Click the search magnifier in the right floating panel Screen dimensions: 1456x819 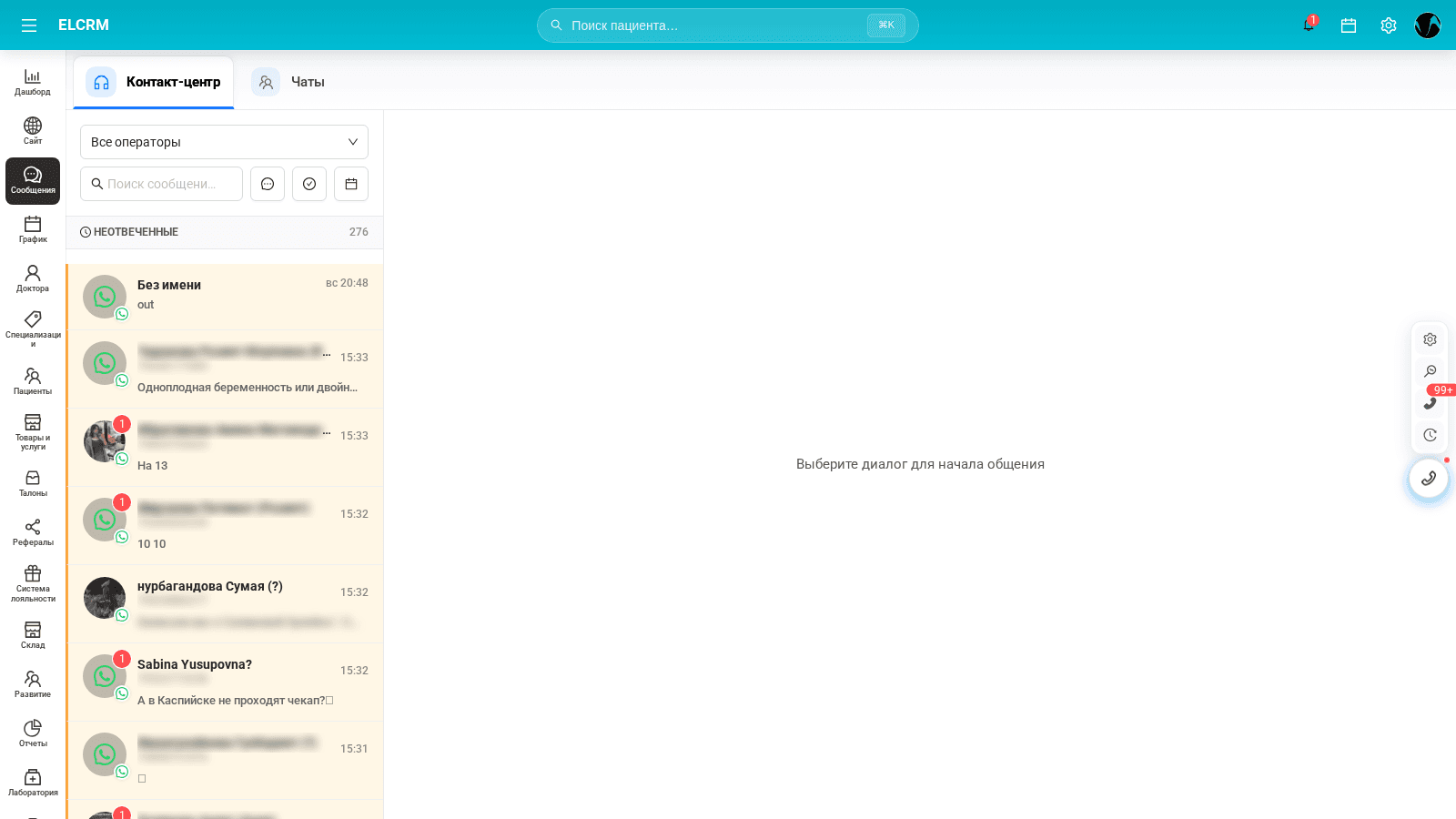pyautogui.click(x=1430, y=371)
